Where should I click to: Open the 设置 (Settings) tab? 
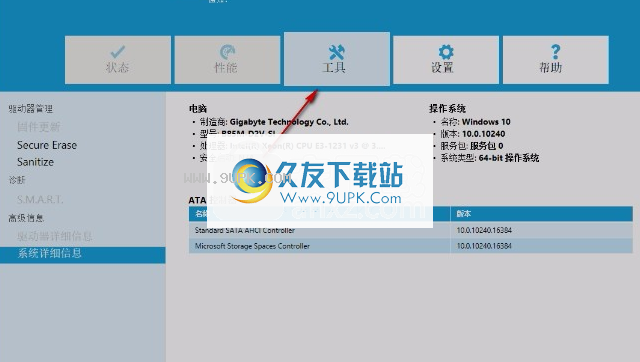[446, 60]
